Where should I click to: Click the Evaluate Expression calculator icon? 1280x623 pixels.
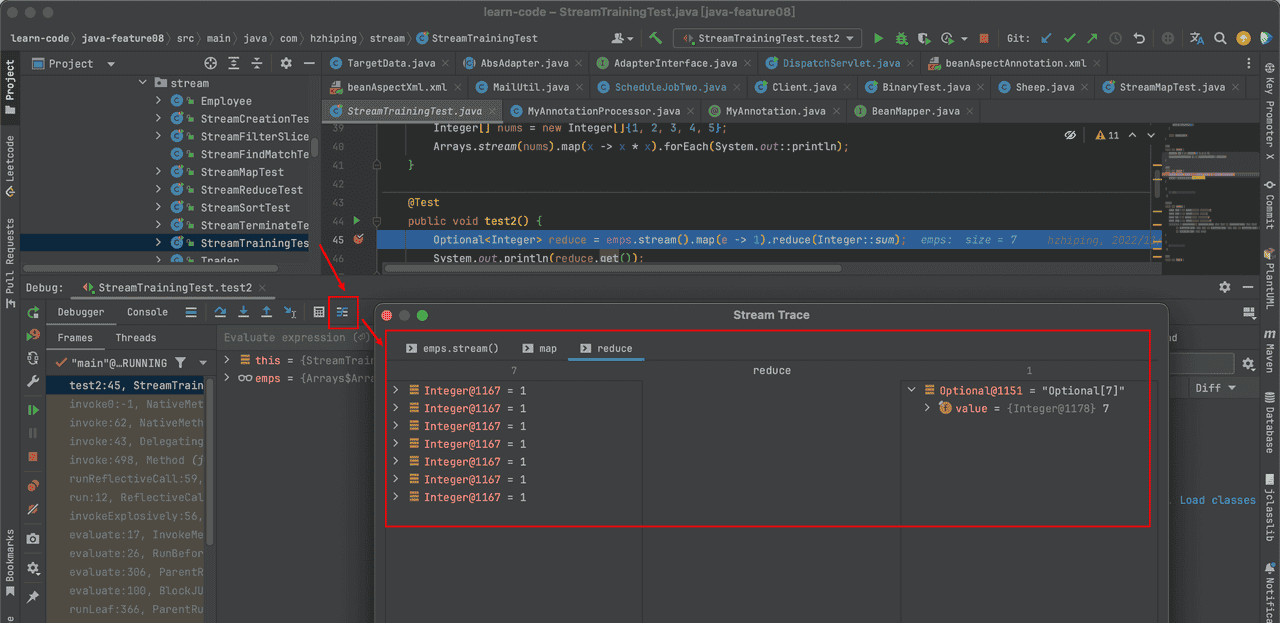point(319,312)
